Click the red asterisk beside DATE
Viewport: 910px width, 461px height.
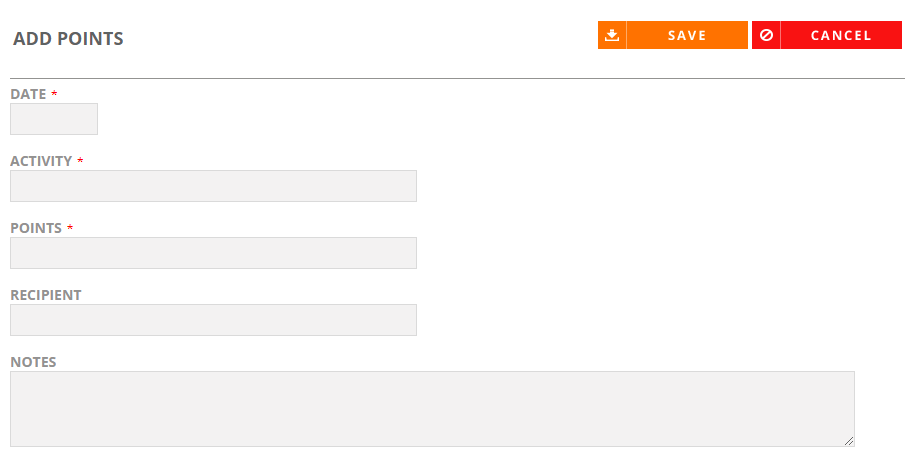point(54,93)
